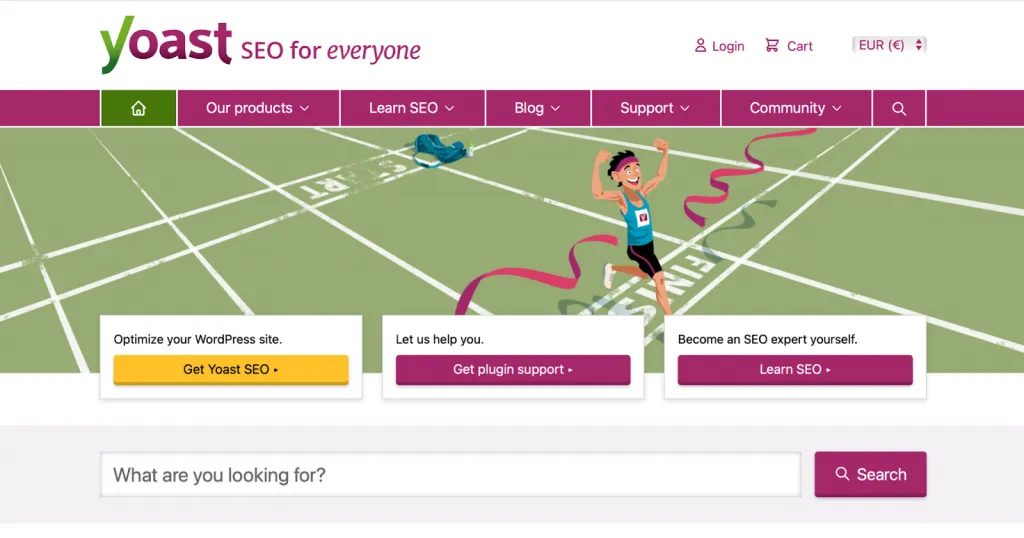Expand the Blog menu chevron
The image size is (1024, 538).
(x=555, y=109)
